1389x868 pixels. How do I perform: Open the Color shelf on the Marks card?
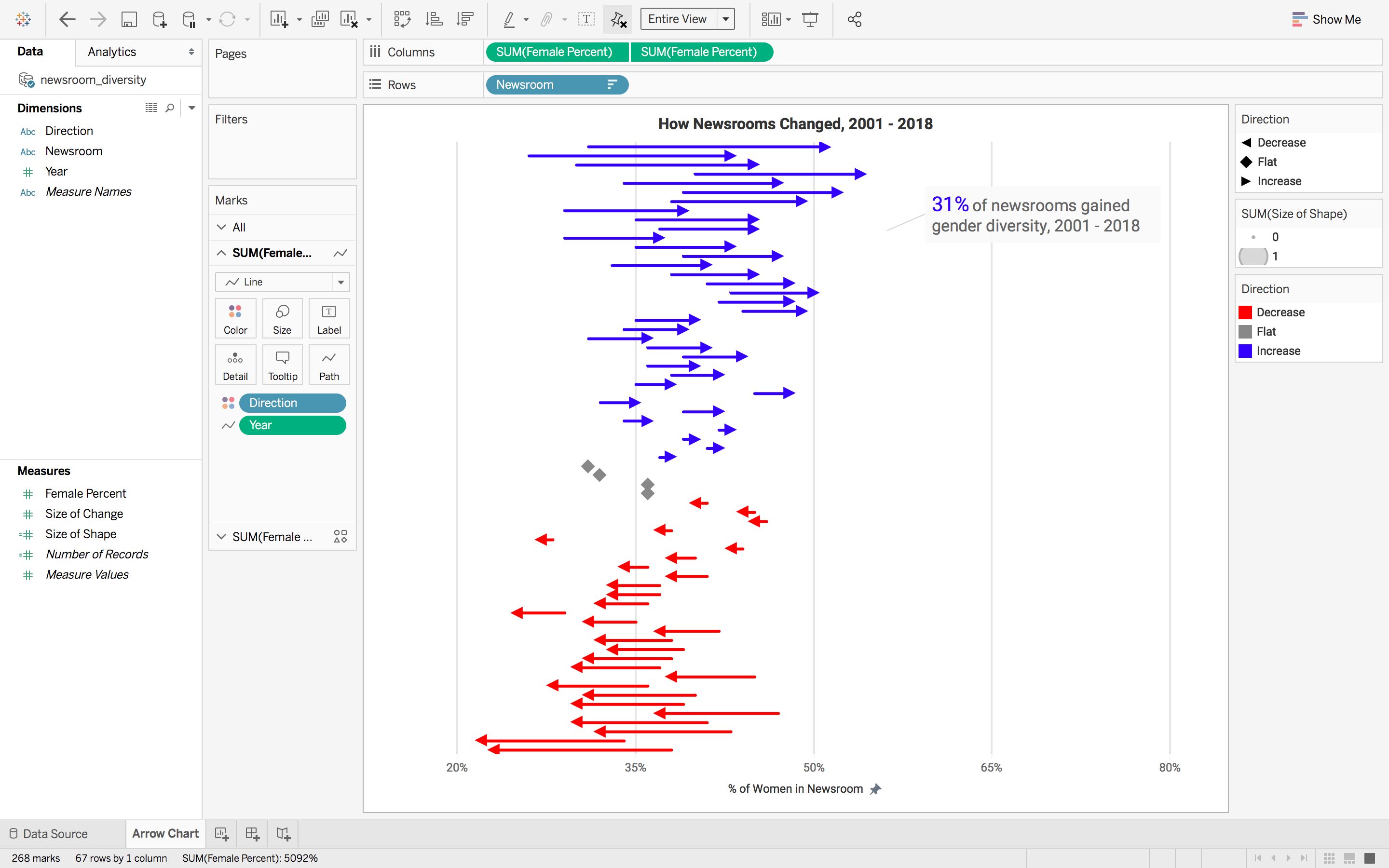[235, 317]
